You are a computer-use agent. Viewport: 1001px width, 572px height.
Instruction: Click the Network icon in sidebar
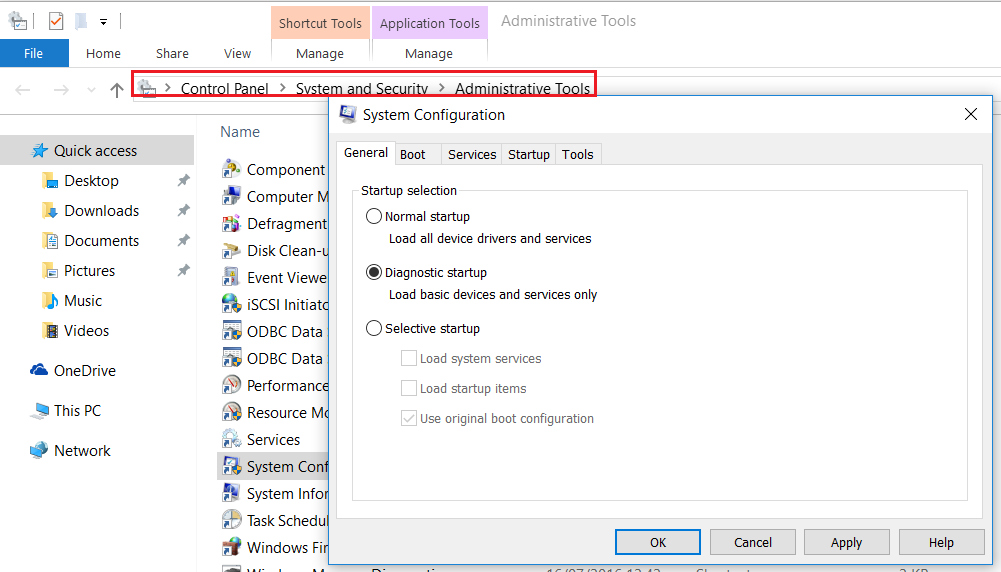coord(39,450)
